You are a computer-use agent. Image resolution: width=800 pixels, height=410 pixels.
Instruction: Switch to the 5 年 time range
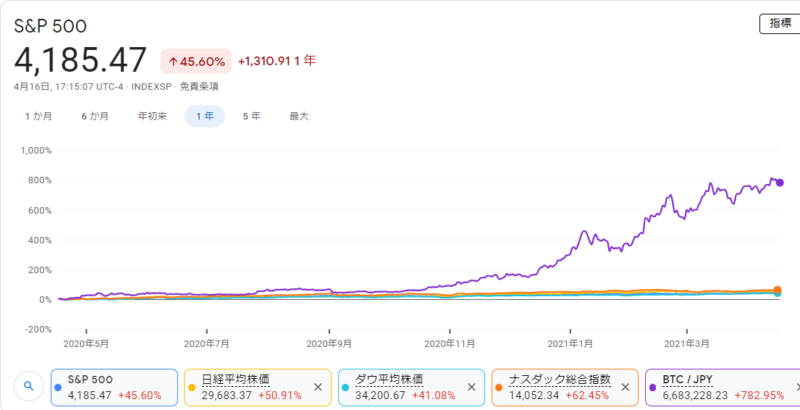(x=252, y=116)
